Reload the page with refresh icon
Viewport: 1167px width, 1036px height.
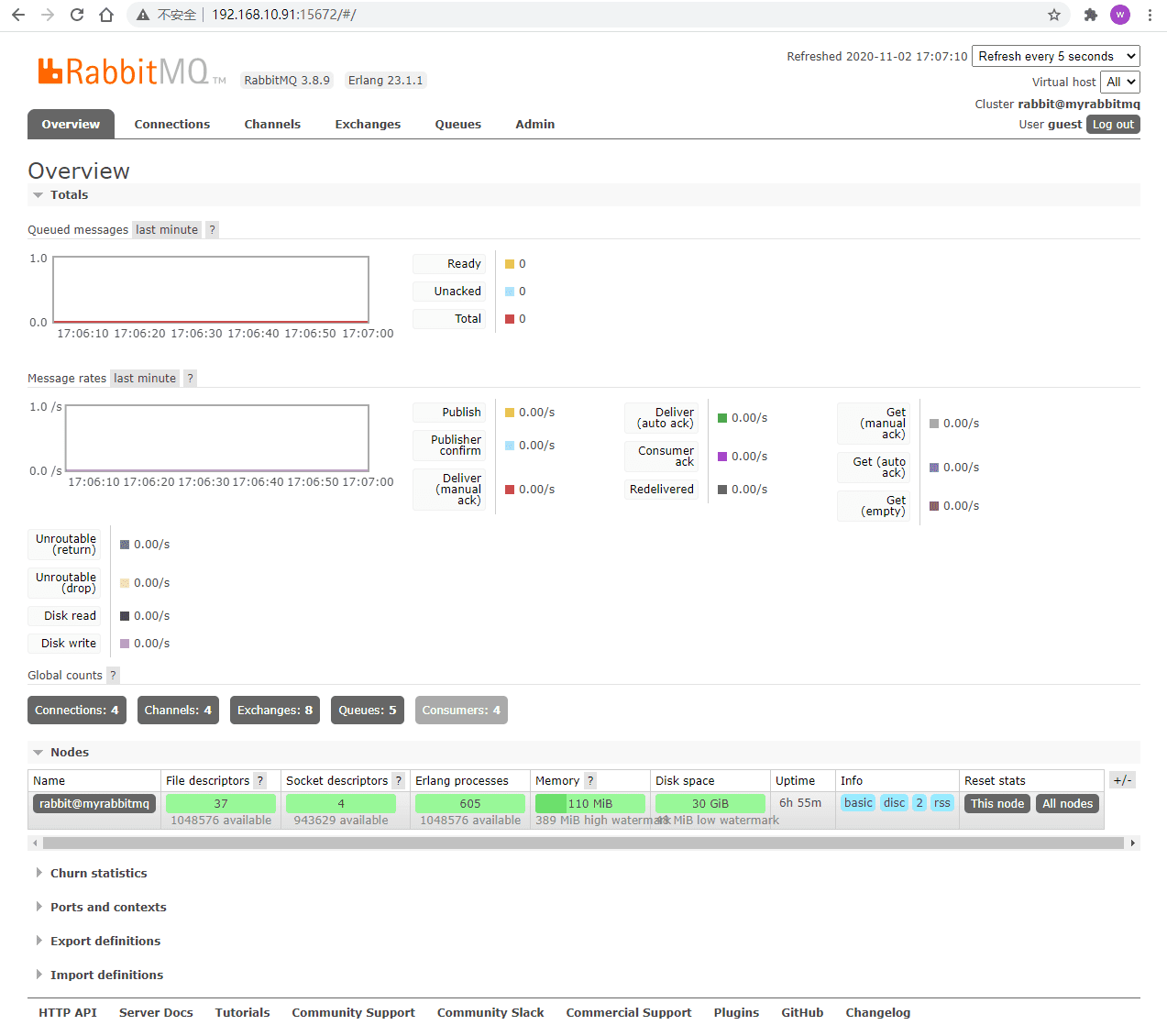coord(77,15)
